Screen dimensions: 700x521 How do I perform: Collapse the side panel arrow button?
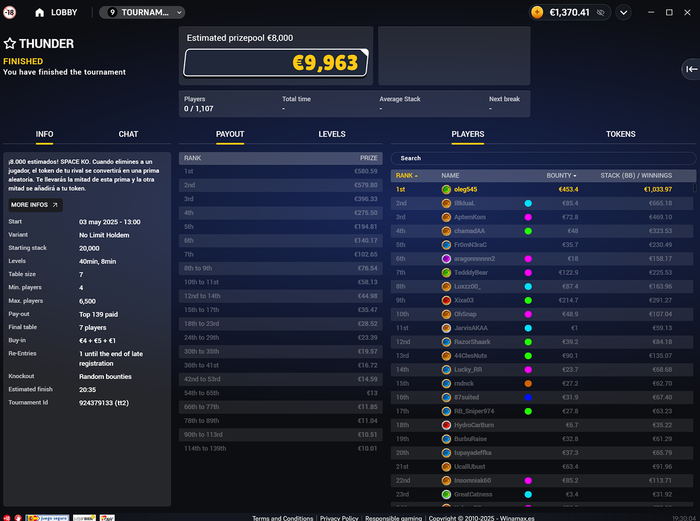pyautogui.click(x=691, y=69)
